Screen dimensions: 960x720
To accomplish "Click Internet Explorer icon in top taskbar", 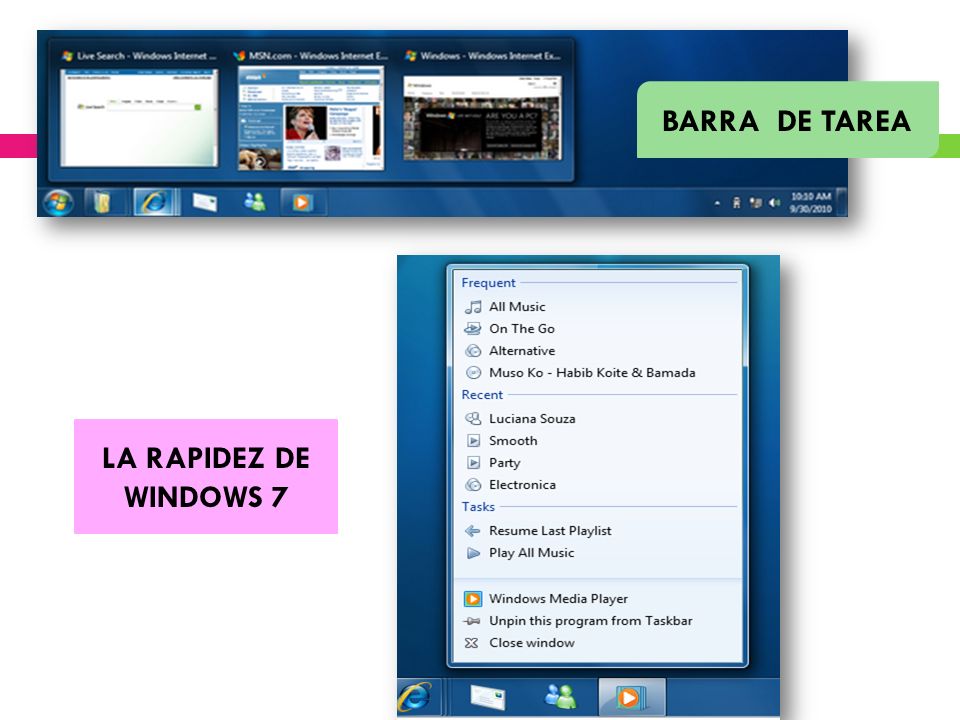I will point(156,202).
